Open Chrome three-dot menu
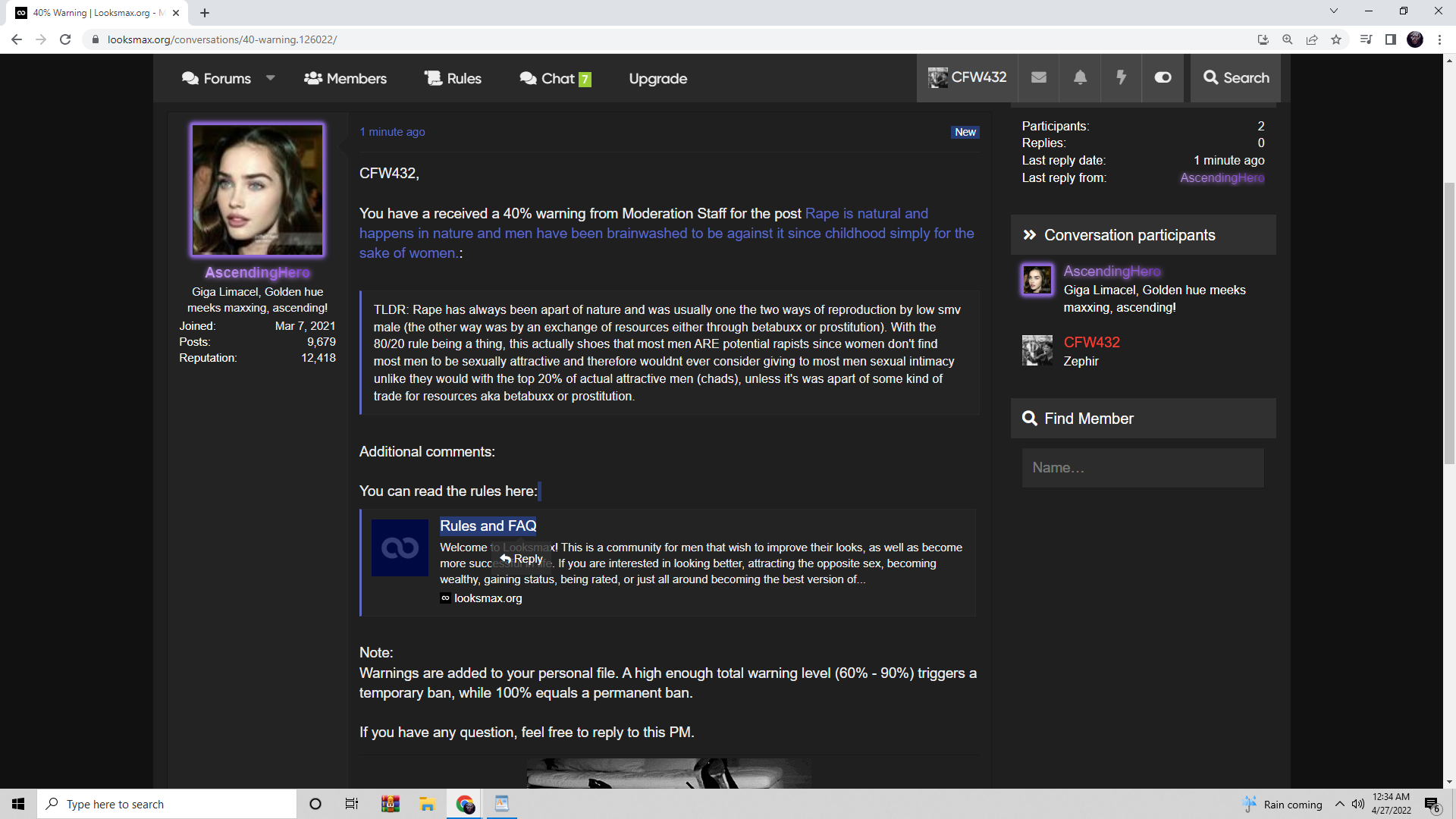1456x819 pixels. pos(1439,39)
